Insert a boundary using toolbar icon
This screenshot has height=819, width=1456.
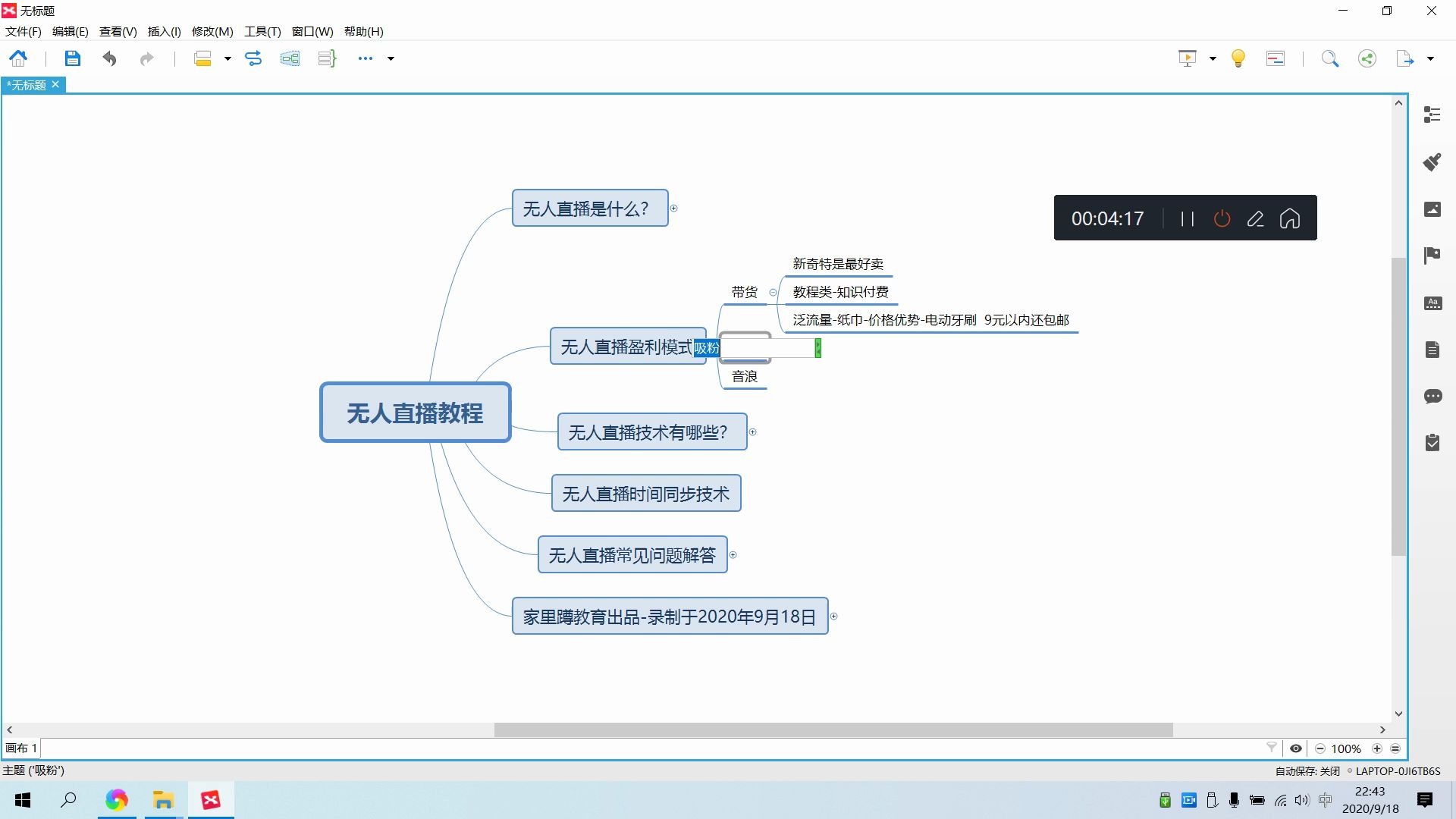pos(290,58)
